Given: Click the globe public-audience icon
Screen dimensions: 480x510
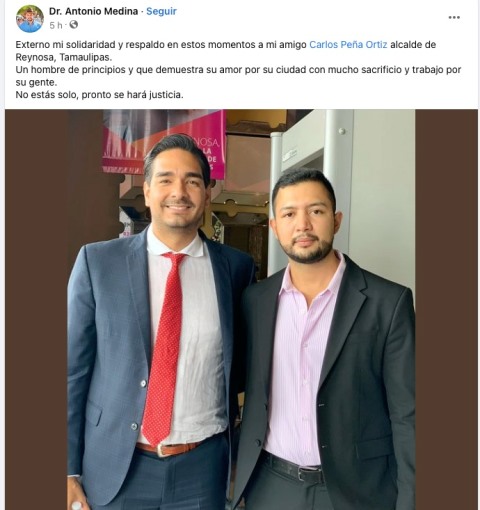Looking at the screenshot, I should point(73,25).
